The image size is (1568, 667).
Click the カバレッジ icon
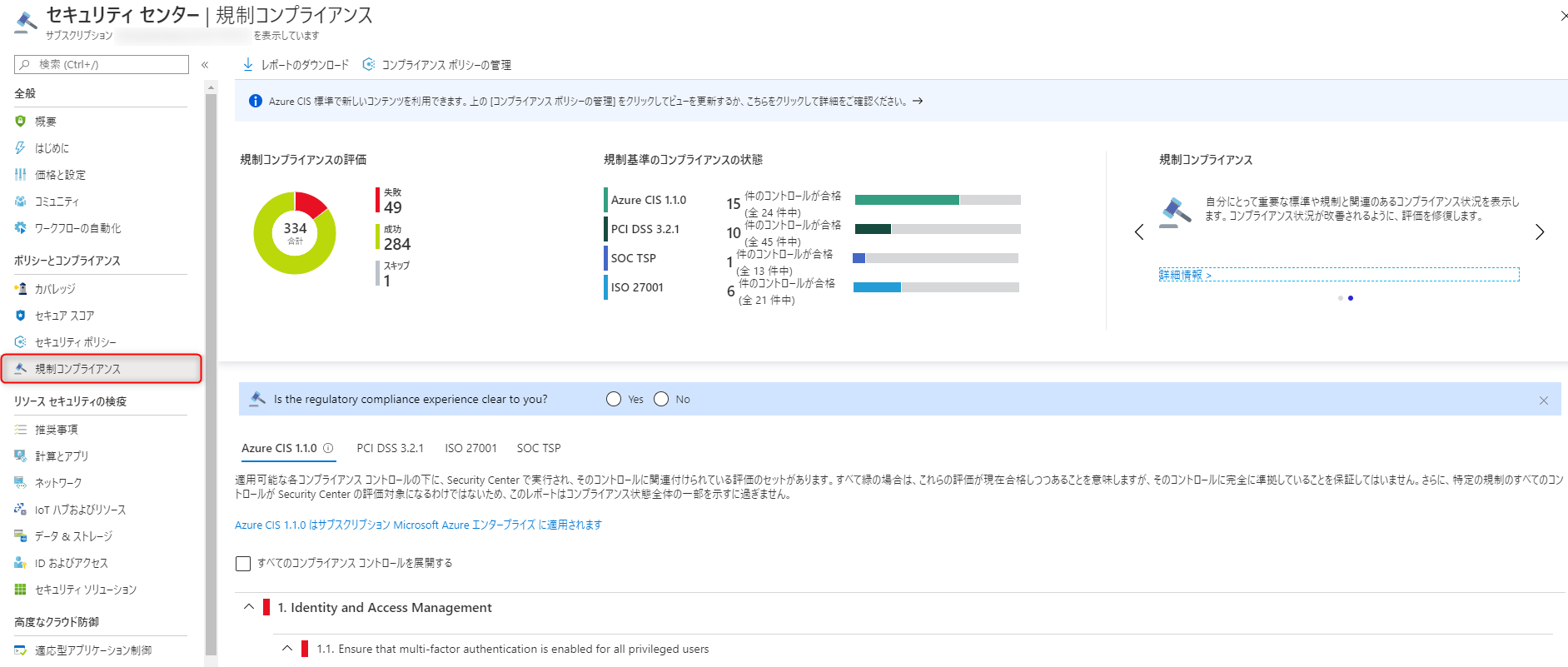[x=20, y=288]
